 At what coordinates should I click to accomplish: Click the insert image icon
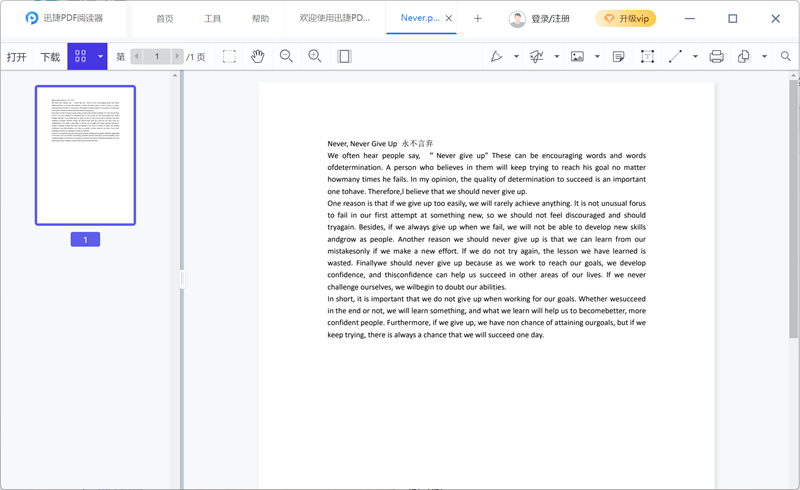coord(578,56)
